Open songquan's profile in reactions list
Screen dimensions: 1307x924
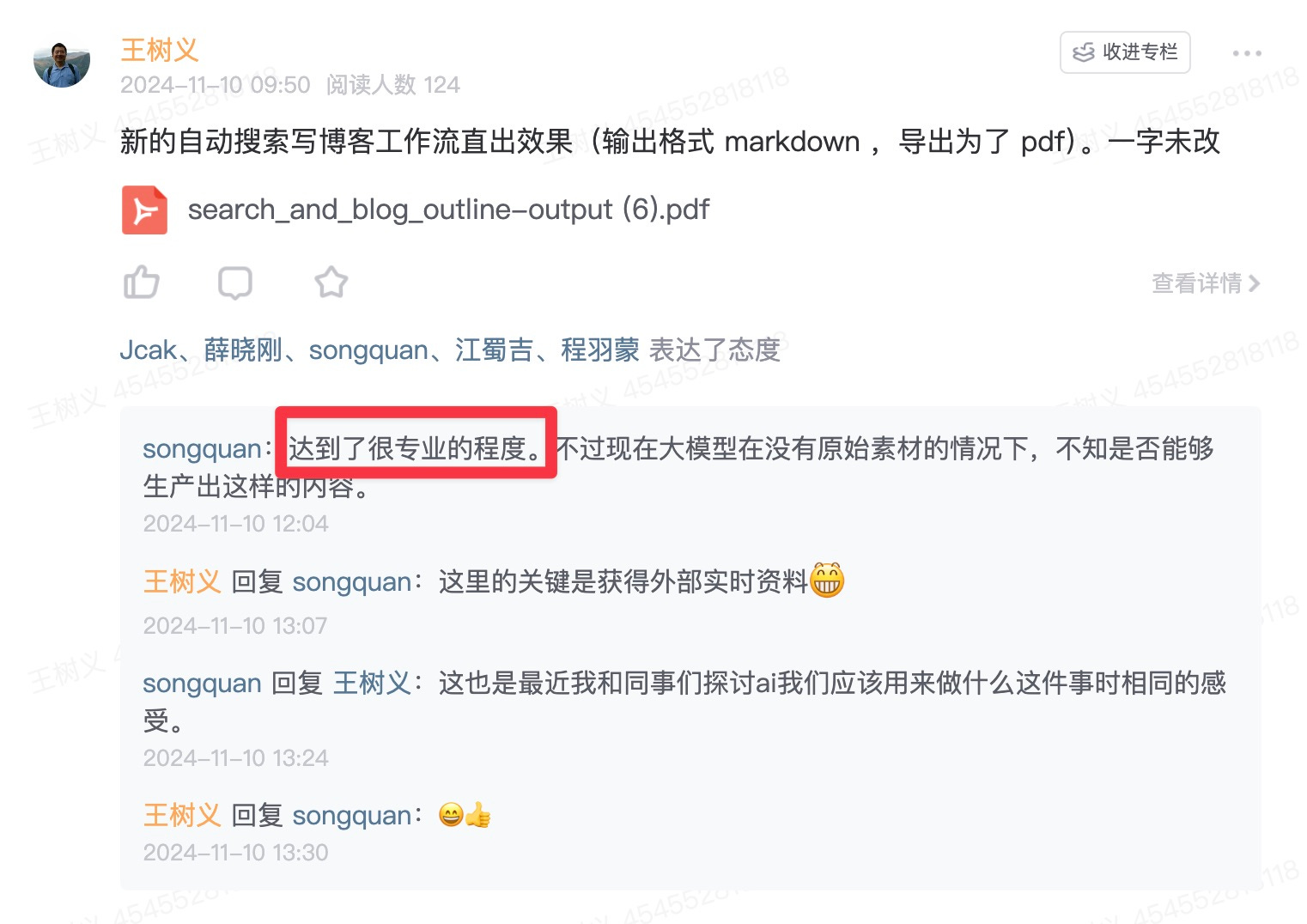368,350
